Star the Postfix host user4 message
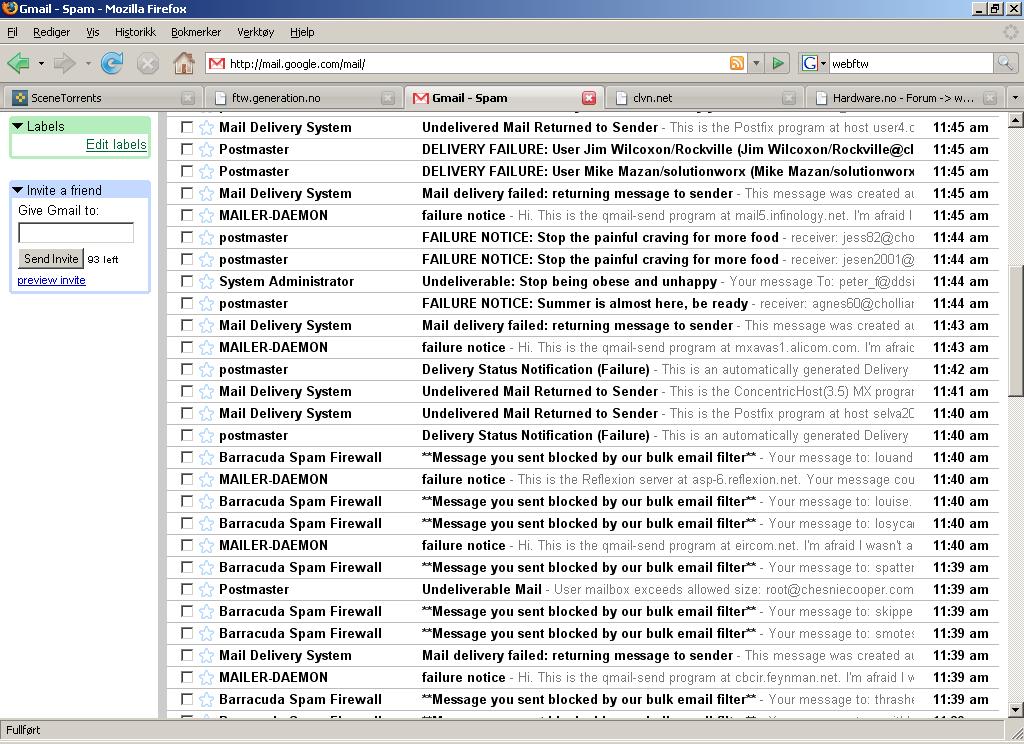 [x=206, y=127]
